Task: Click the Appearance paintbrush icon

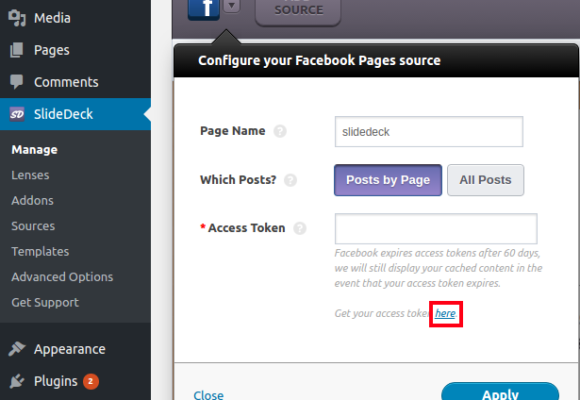Action: coord(17,349)
